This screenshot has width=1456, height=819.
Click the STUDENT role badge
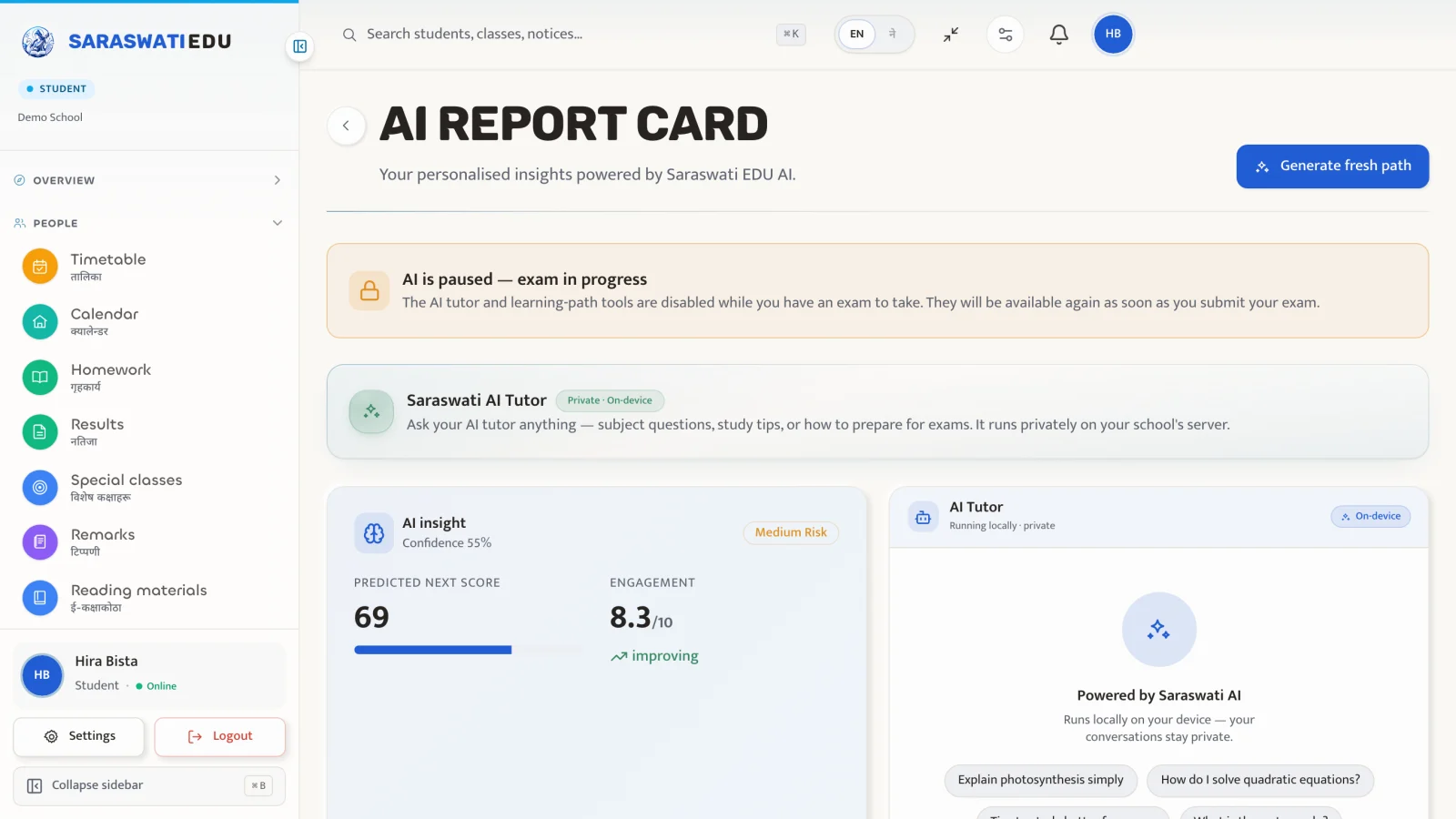pos(56,89)
